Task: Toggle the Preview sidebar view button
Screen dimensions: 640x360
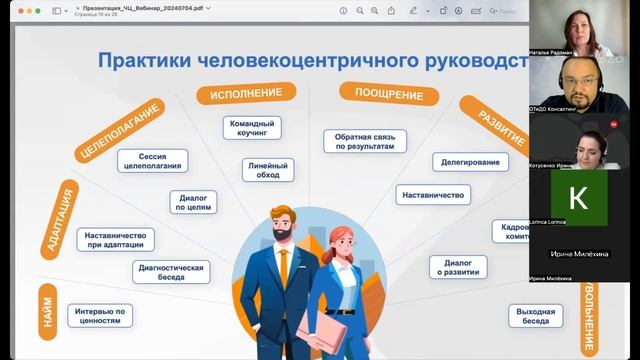Action: (x=56, y=11)
